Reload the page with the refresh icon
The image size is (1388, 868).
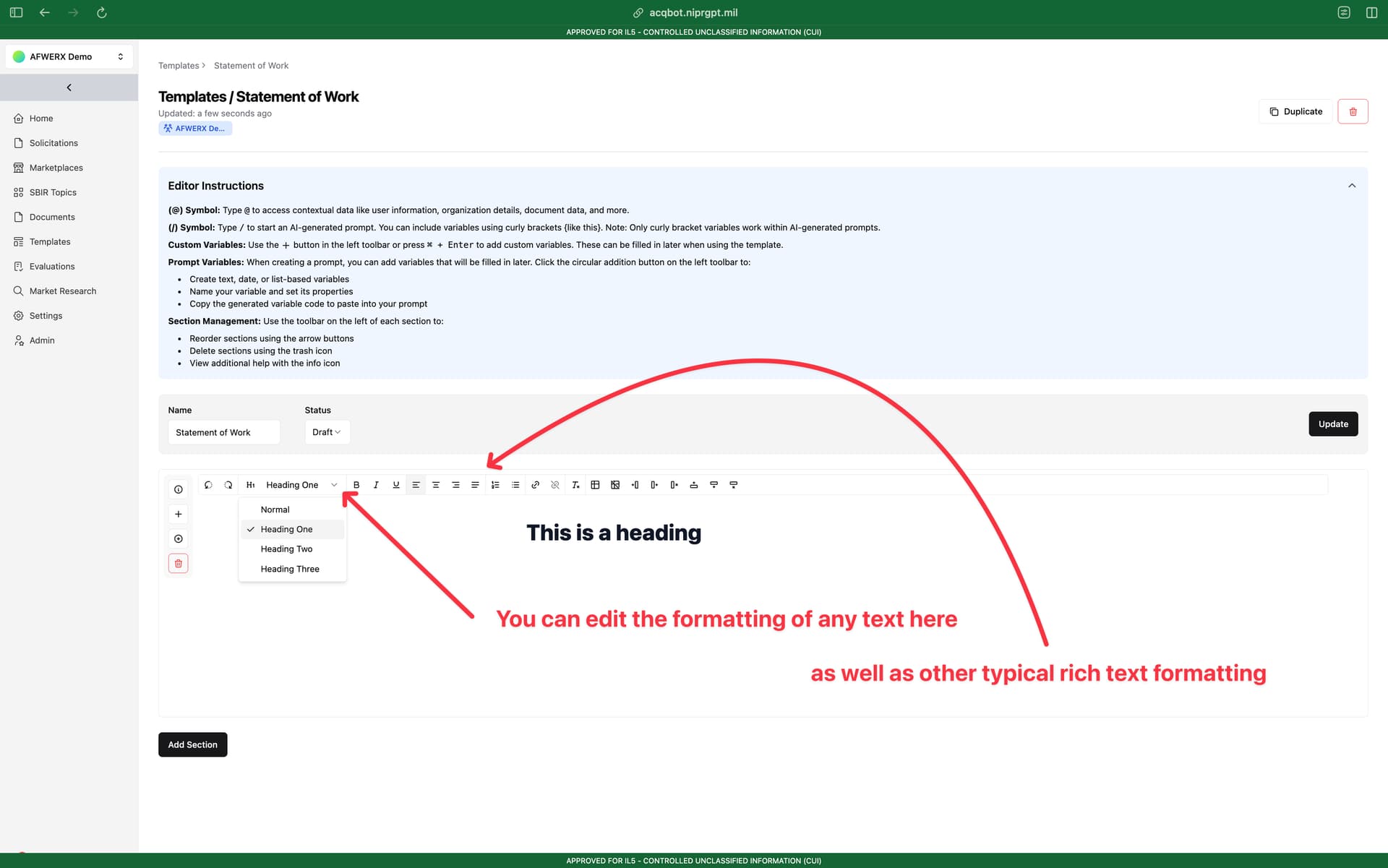tap(102, 12)
